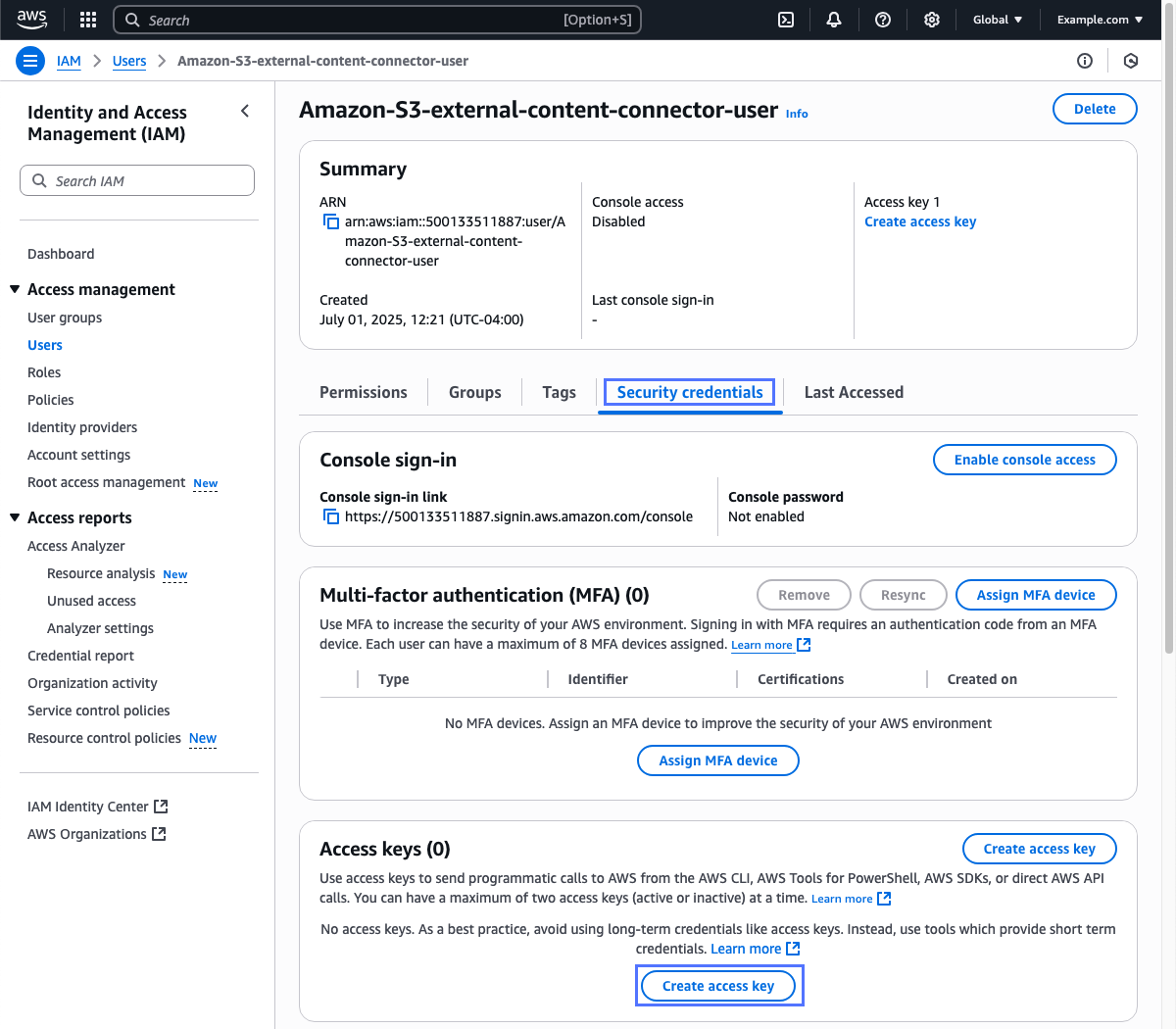Open Roles in the sidebar
1176x1029 pixels.
(x=44, y=372)
